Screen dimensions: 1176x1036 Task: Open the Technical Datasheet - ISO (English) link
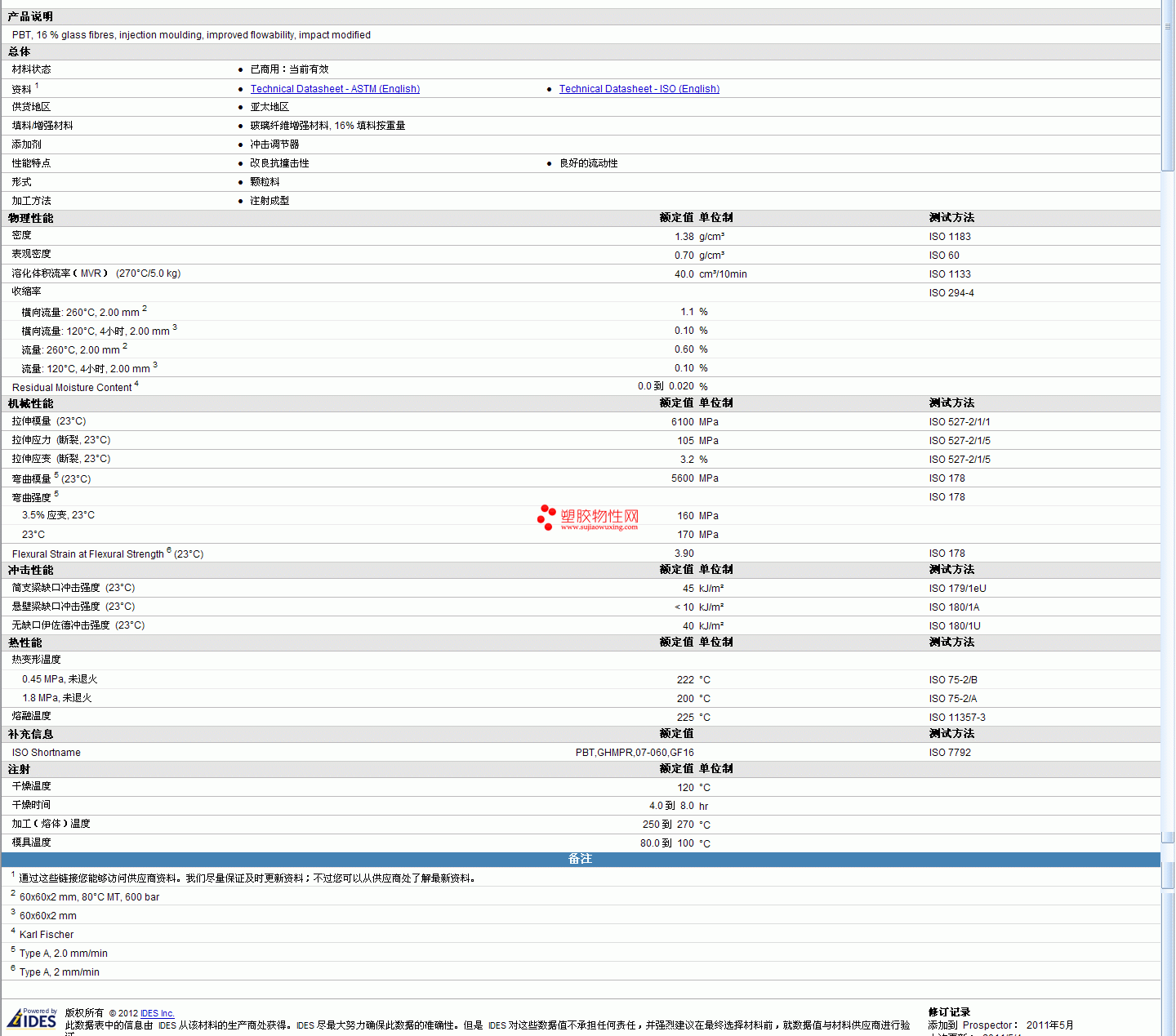tap(639, 89)
